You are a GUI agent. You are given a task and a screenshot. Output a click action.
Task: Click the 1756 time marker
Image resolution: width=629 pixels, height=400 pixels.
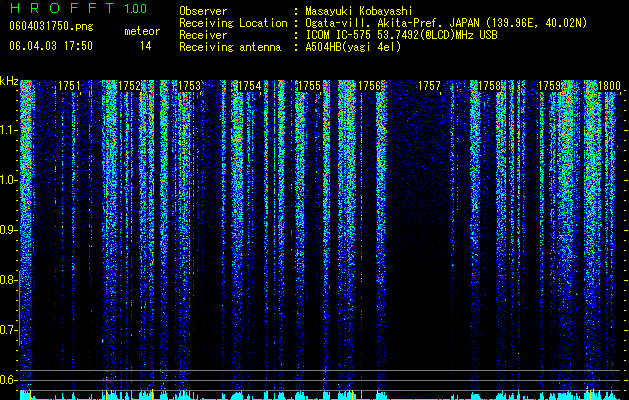(x=369, y=86)
